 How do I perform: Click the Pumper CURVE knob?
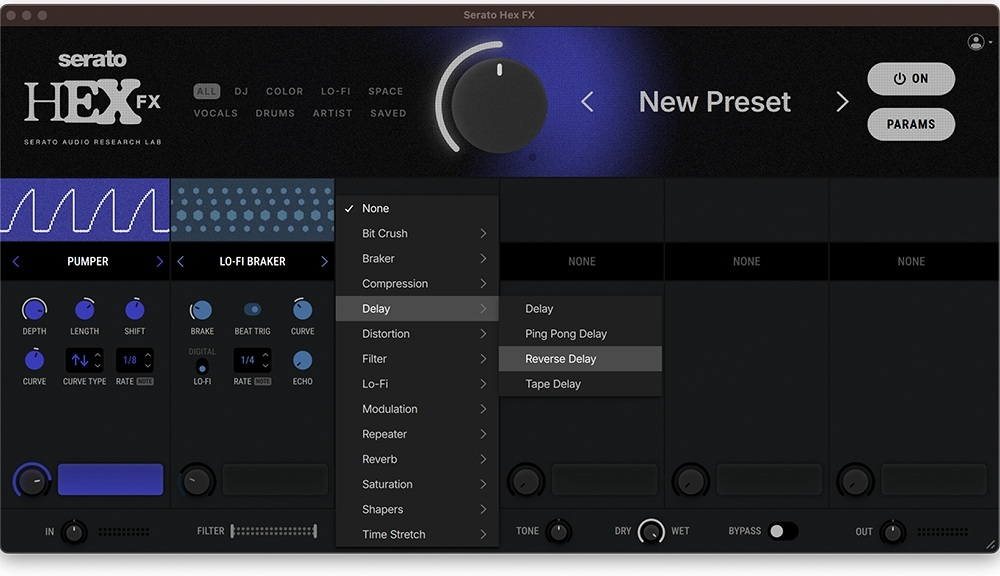point(34,360)
